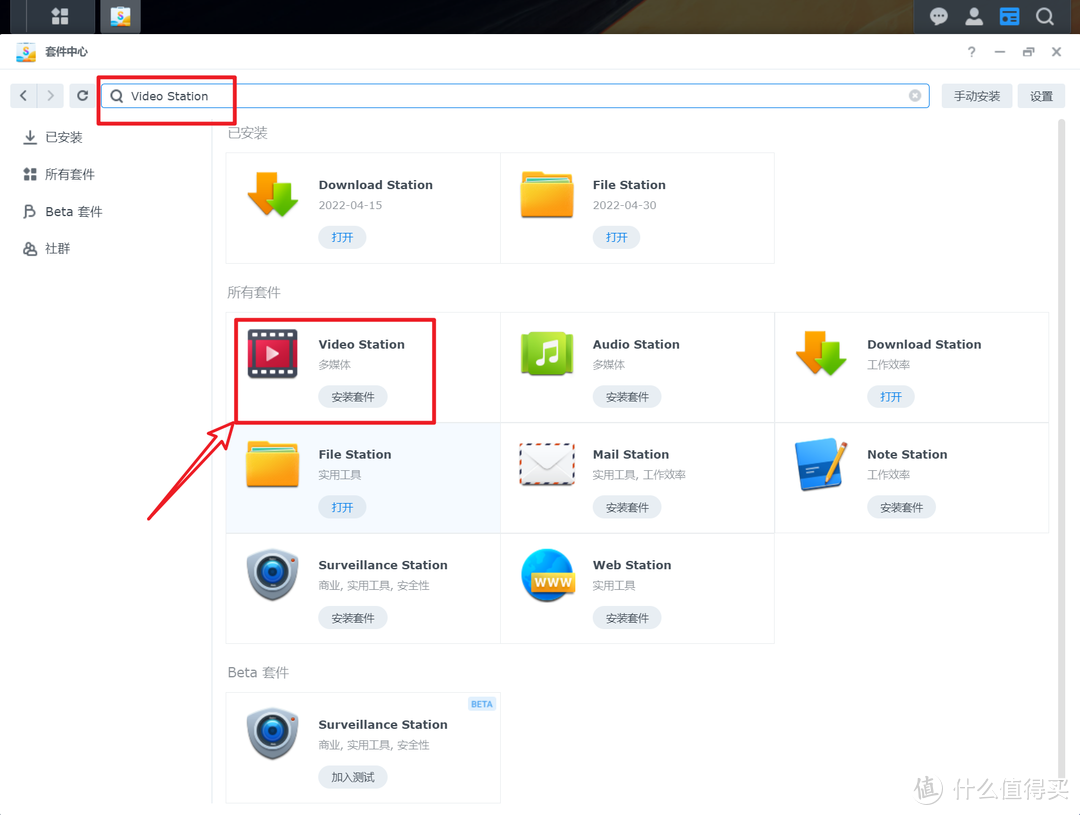Open installed Download Station via 打开 in 已安装

(342, 237)
